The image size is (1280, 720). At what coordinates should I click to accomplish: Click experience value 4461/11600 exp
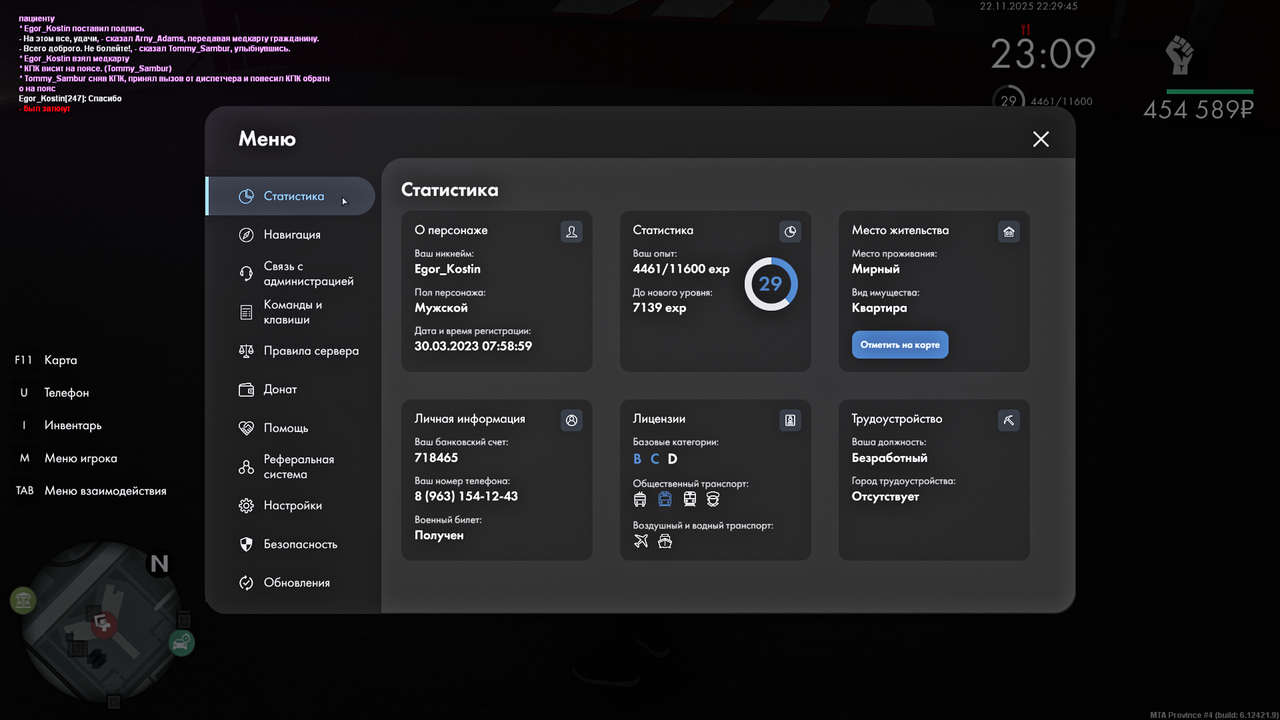pyautogui.click(x=681, y=269)
